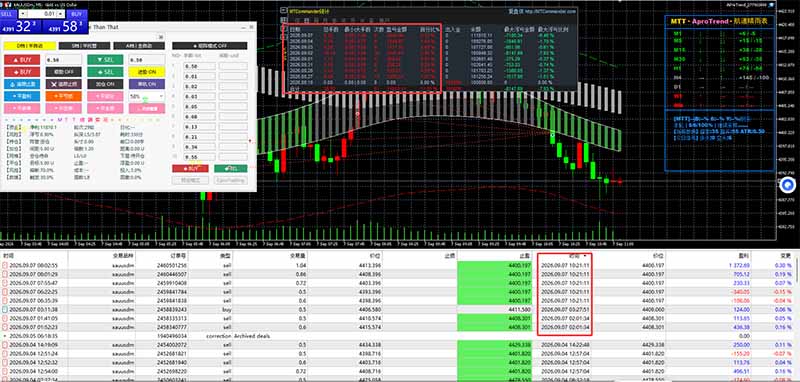Screen dimensions: 800x382
Task: Click the red ◆ BUY button in the second row
Action: [x=22, y=72]
